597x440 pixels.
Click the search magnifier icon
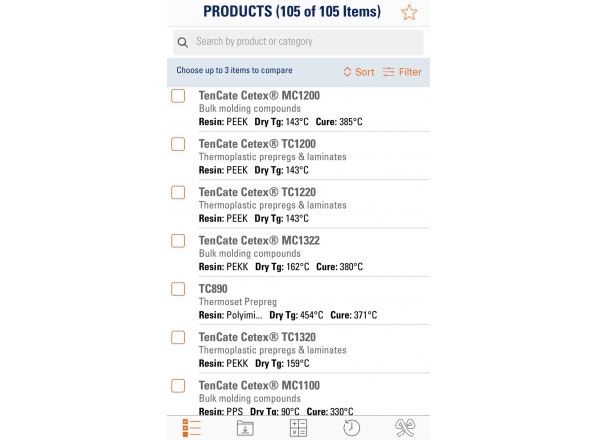(x=183, y=42)
